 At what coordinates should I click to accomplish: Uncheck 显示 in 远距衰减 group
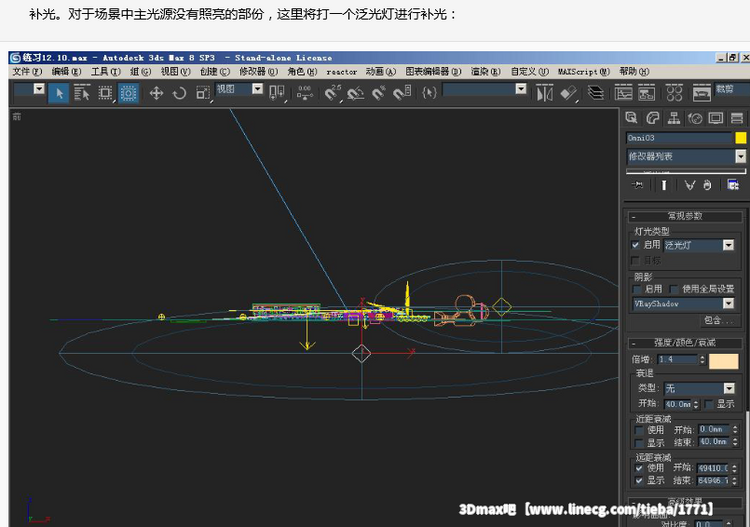[639, 481]
